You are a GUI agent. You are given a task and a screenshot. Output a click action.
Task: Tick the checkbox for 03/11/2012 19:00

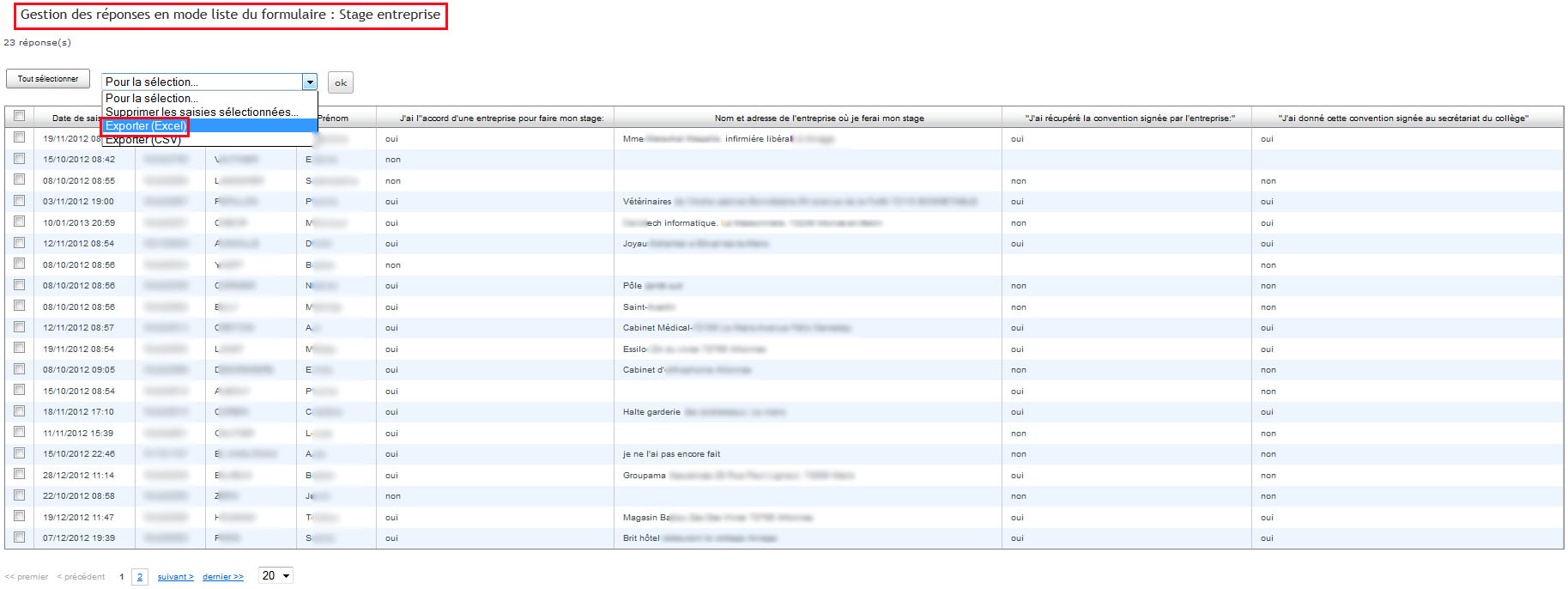click(19, 201)
